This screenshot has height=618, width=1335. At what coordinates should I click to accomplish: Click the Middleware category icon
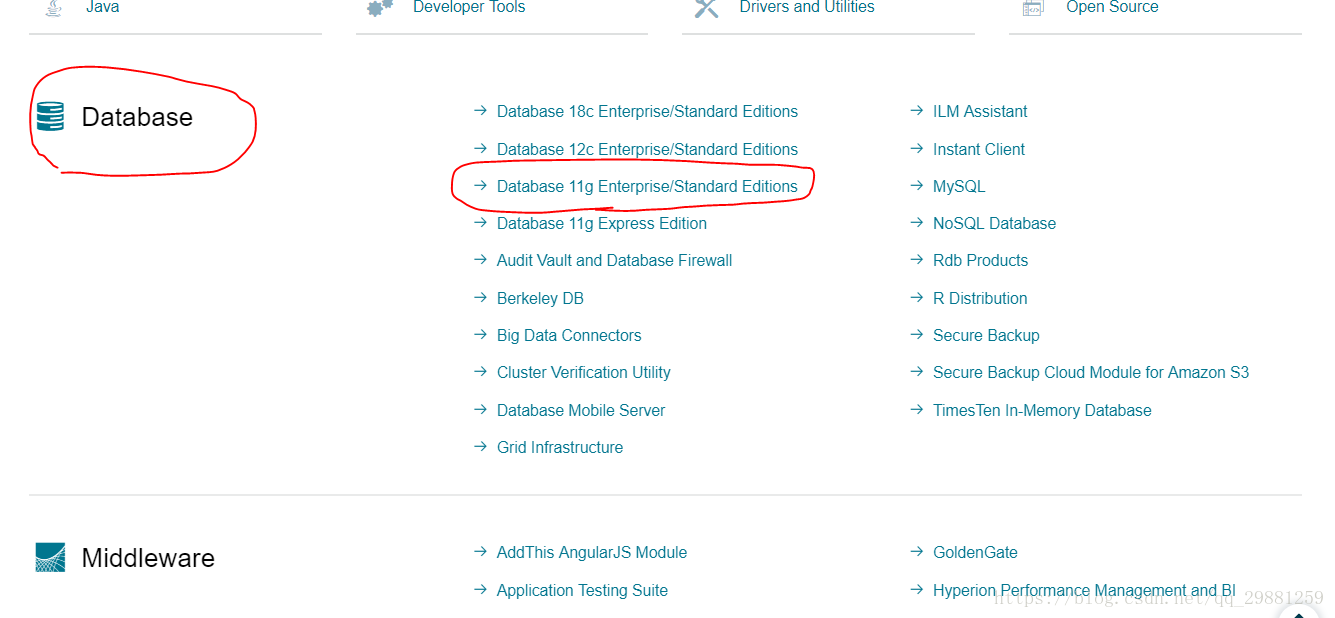point(50,558)
